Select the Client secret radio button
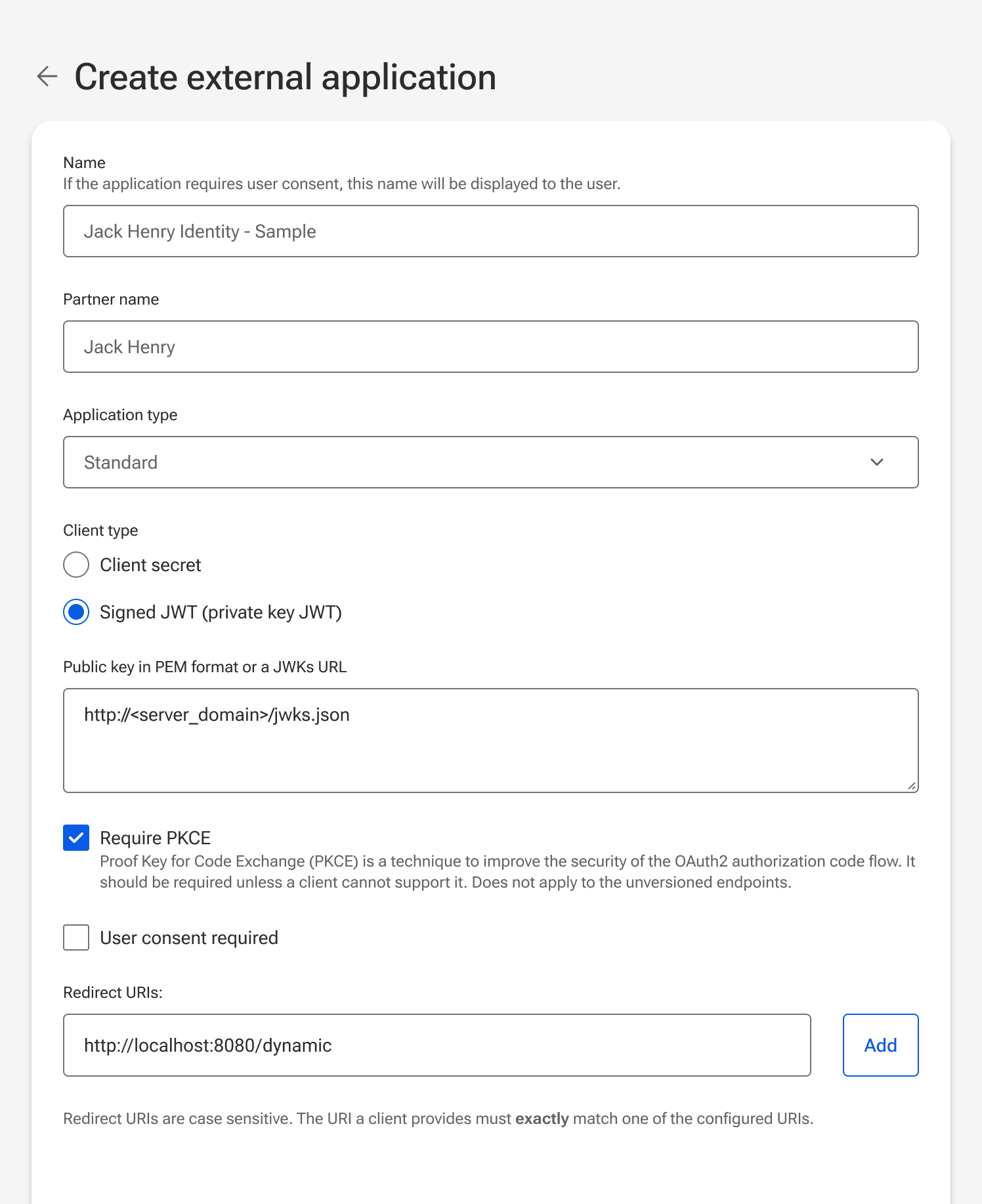Image resolution: width=982 pixels, height=1204 pixels. point(75,565)
